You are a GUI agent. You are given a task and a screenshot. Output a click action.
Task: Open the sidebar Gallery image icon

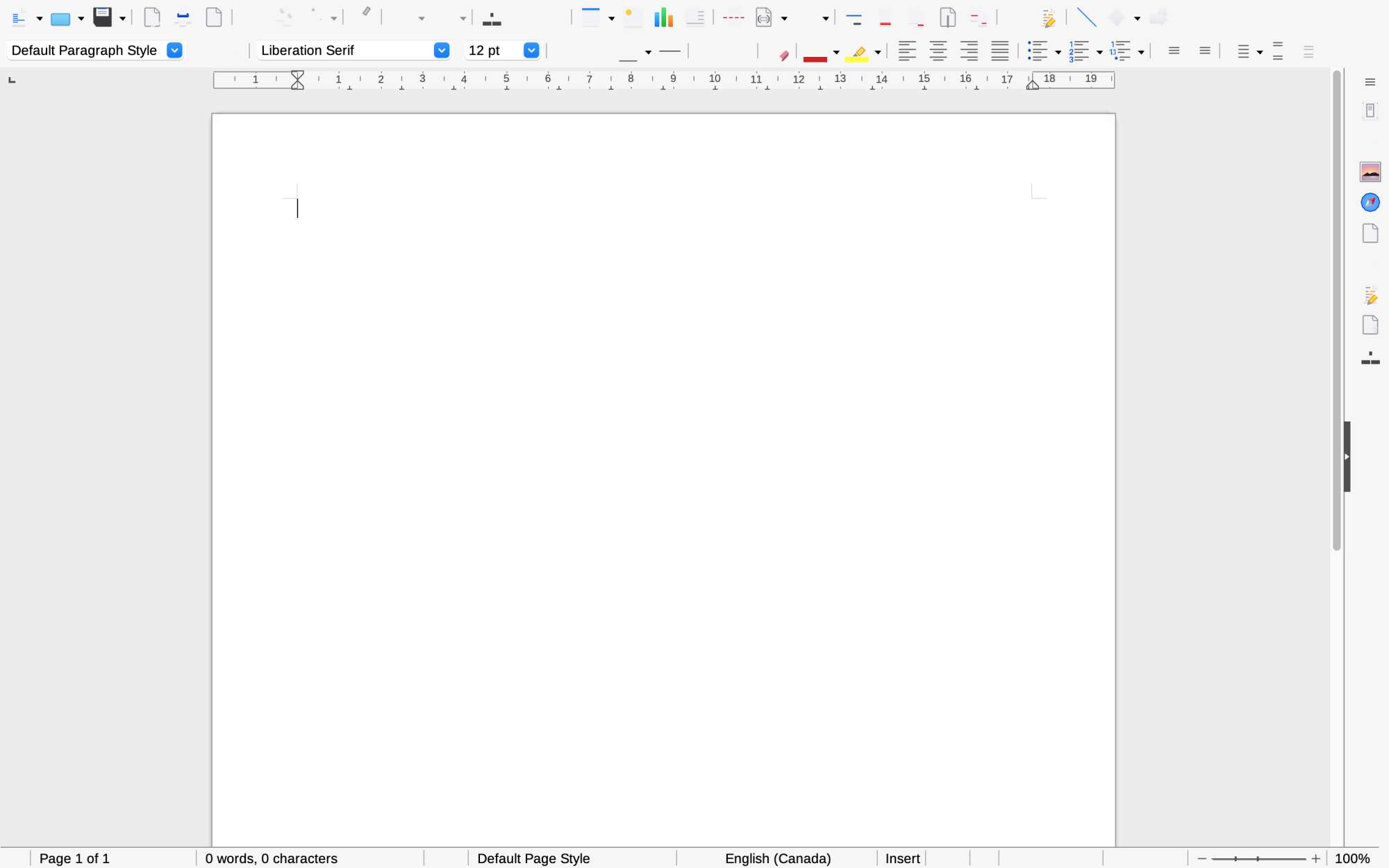pos(1370,172)
